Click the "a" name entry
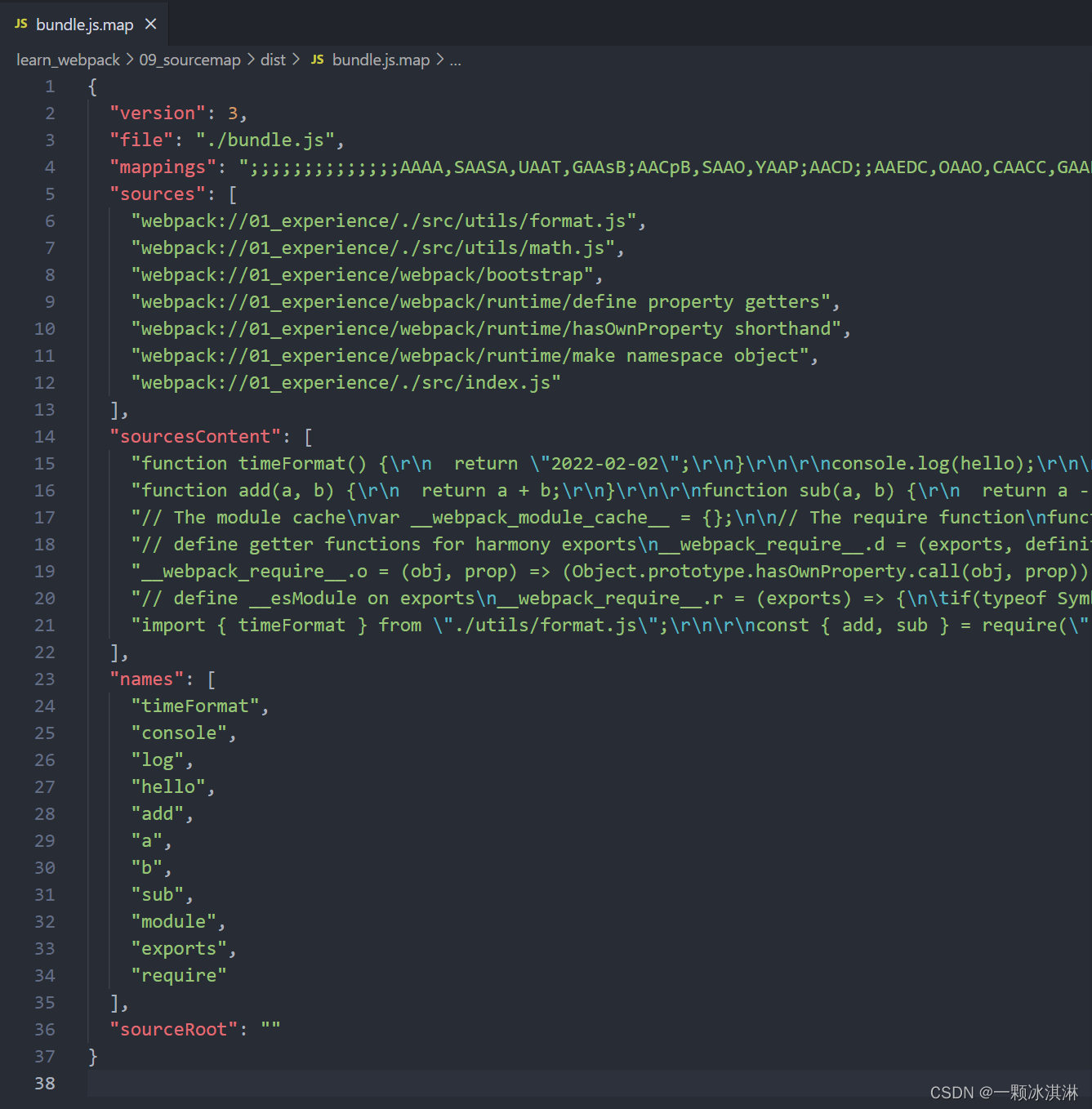This screenshot has width=1092, height=1109. [x=147, y=841]
